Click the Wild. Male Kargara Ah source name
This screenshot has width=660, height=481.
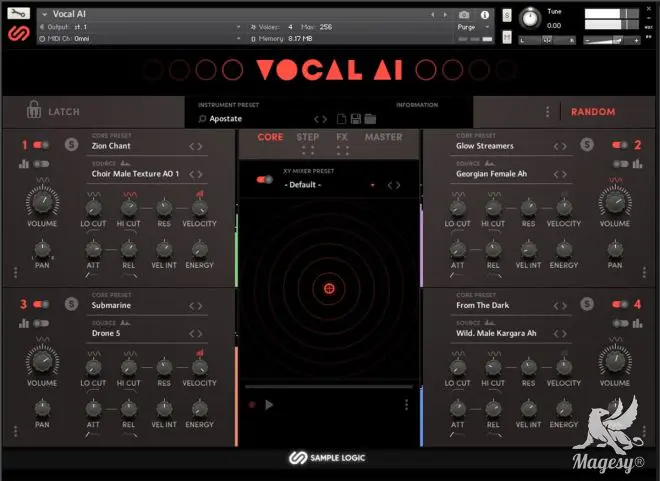(496, 333)
